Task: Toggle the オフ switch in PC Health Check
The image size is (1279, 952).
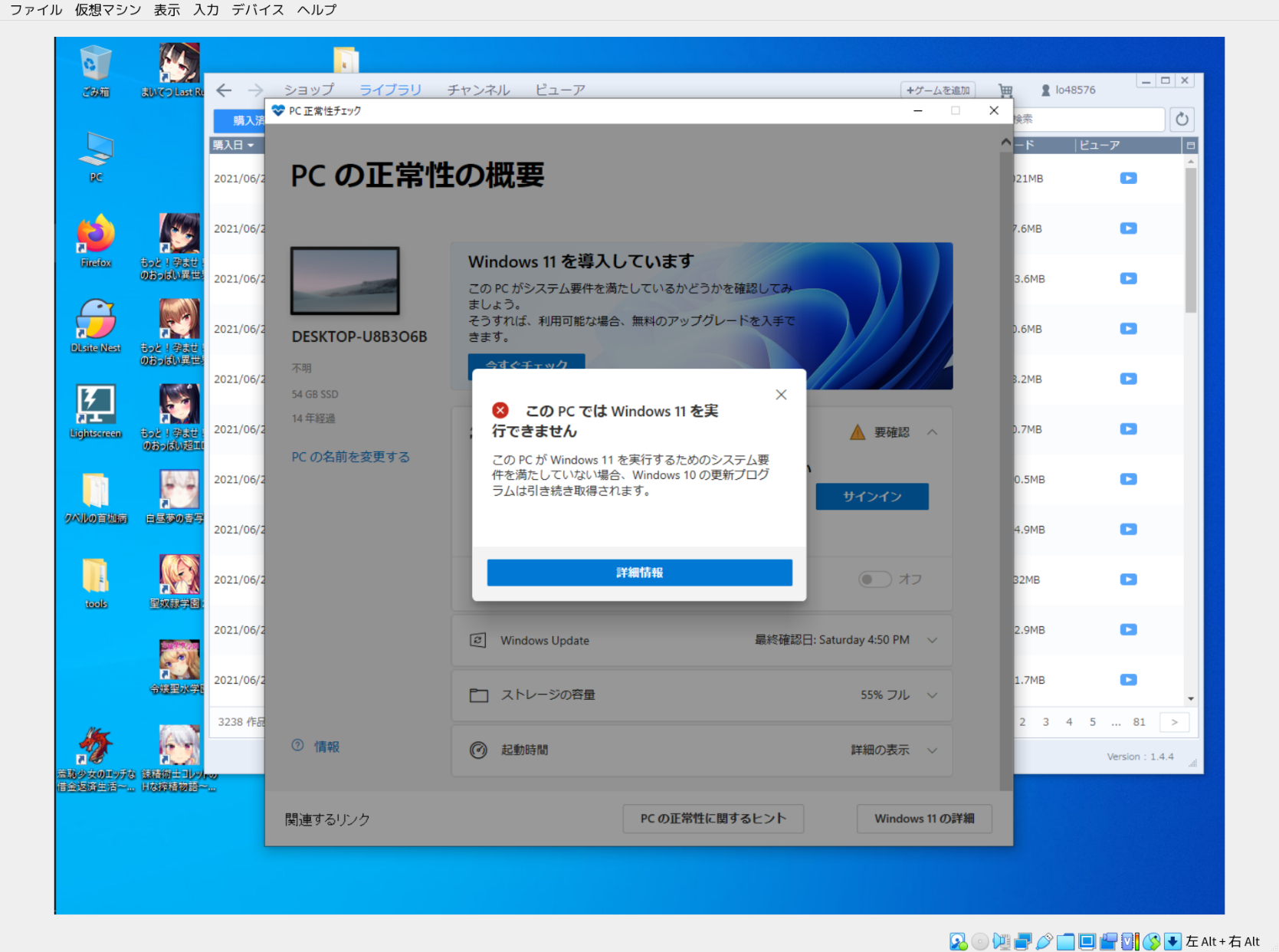Action: coord(874,579)
